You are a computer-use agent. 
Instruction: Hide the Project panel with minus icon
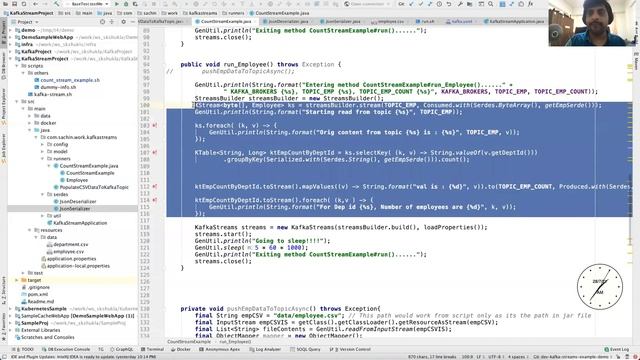tap(132, 22)
